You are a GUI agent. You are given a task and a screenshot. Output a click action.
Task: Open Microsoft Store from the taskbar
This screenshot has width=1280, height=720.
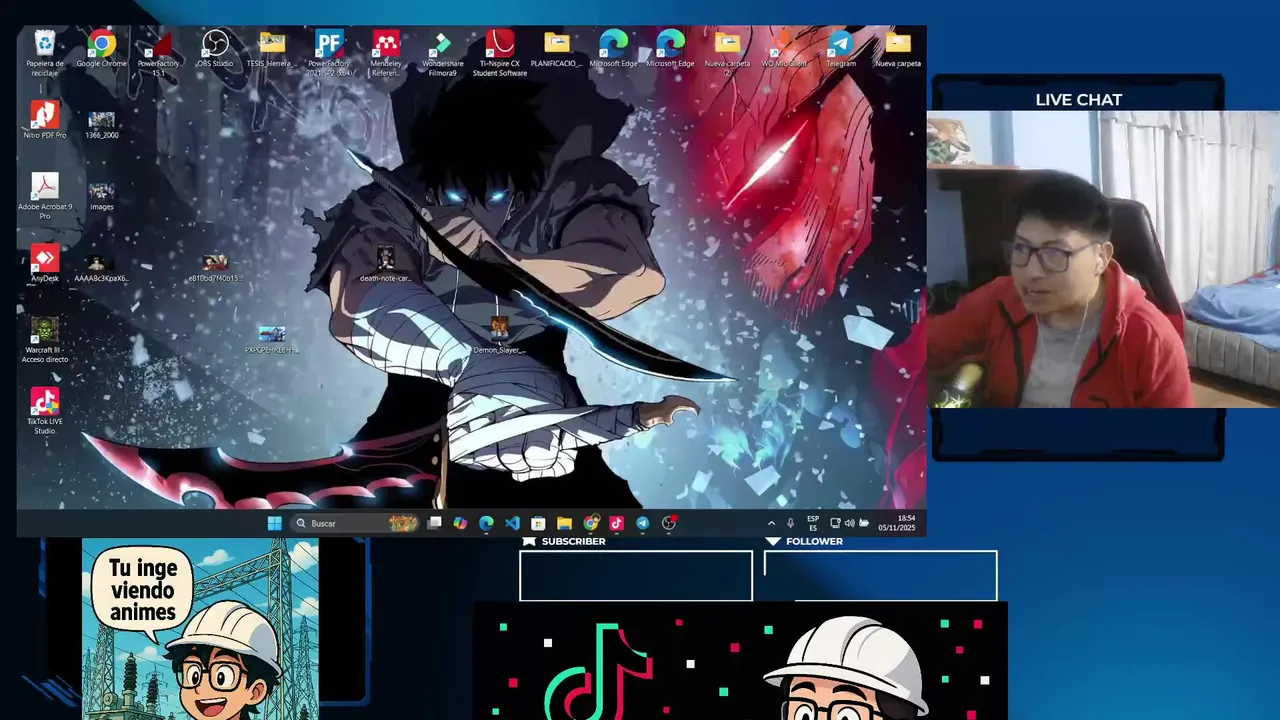(x=538, y=523)
